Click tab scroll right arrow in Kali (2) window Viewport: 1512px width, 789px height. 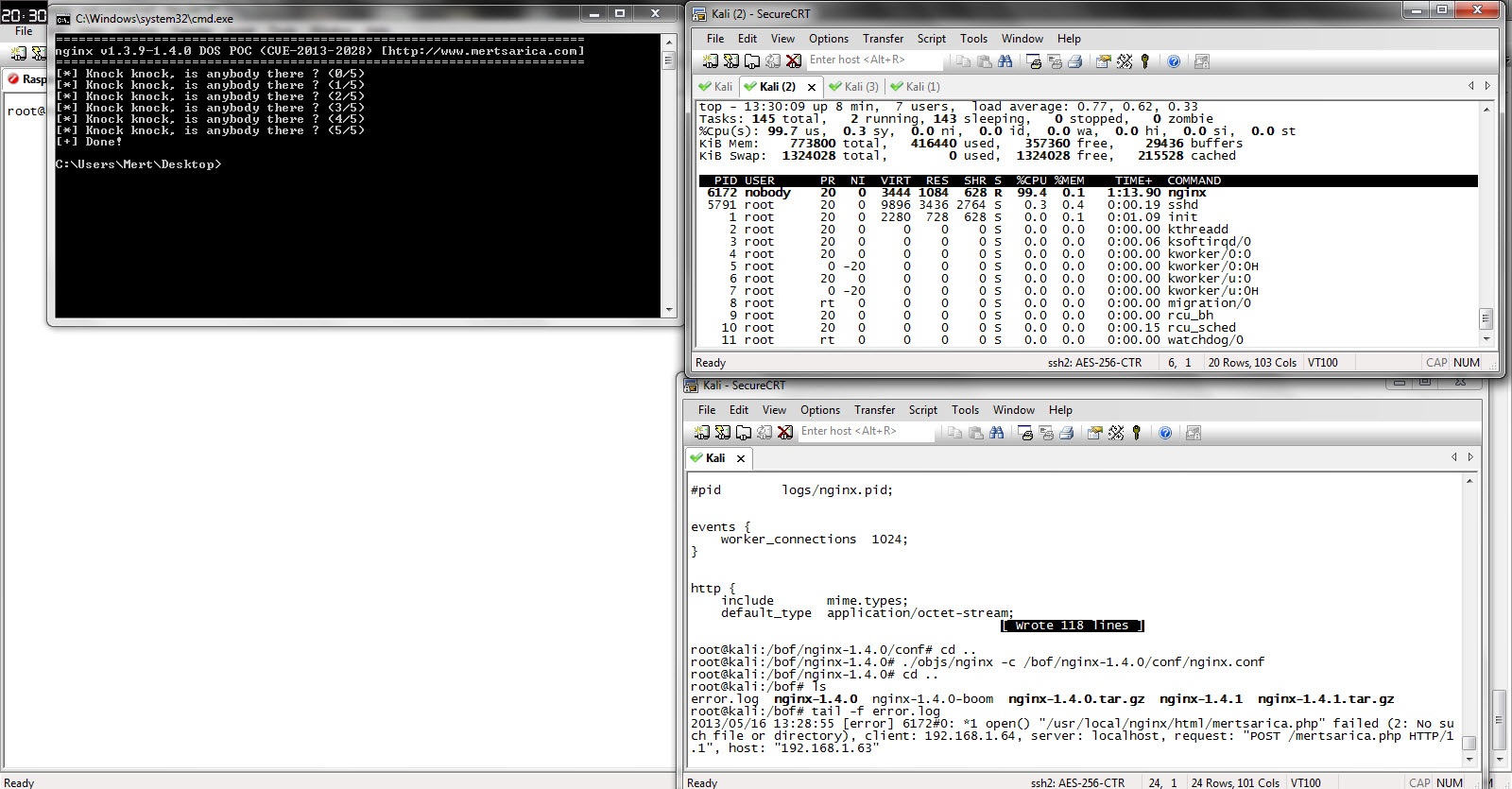click(x=1487, y=86)
